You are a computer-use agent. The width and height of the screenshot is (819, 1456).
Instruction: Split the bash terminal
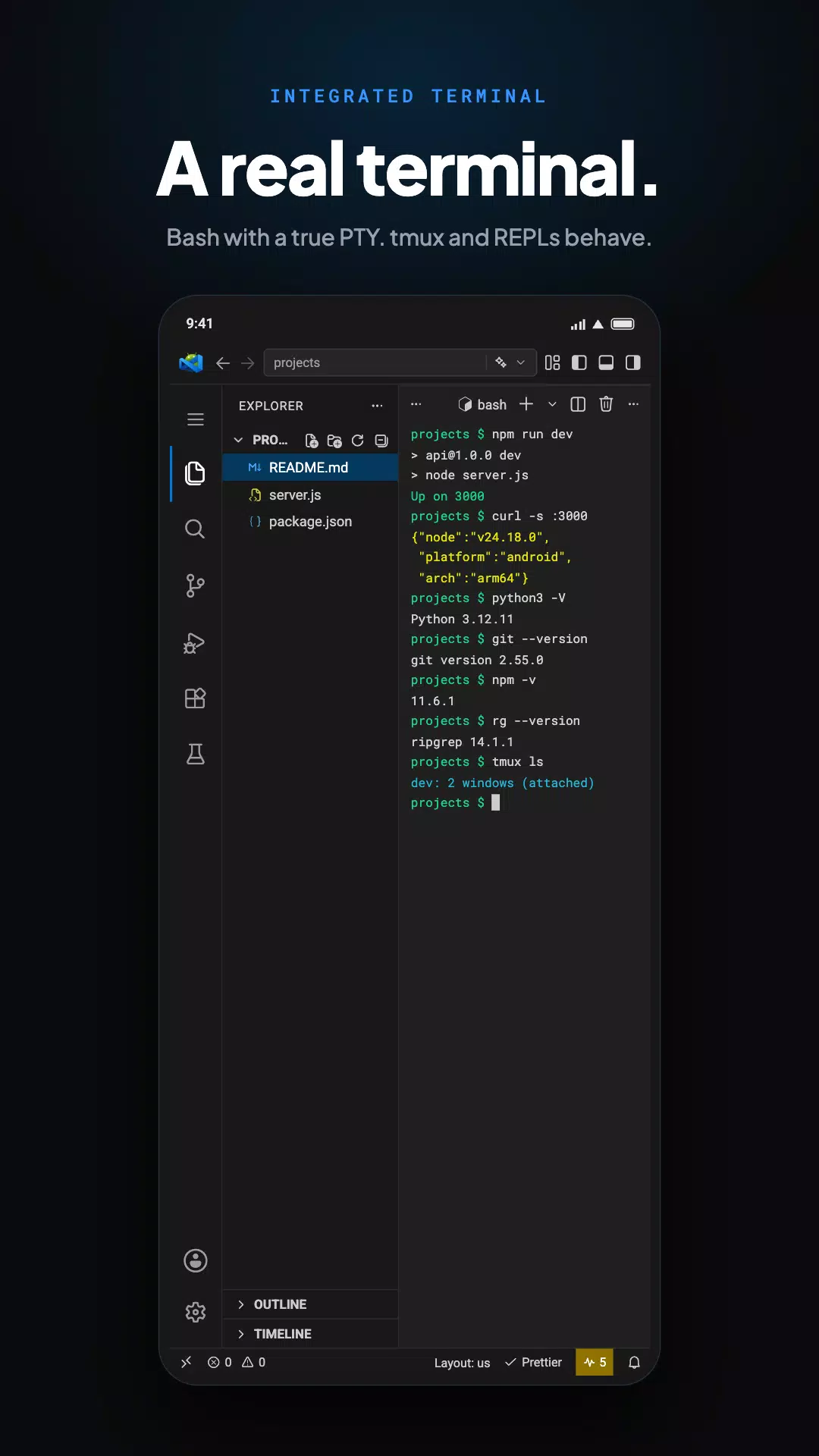pyautogui.click(x=578, y=404)
